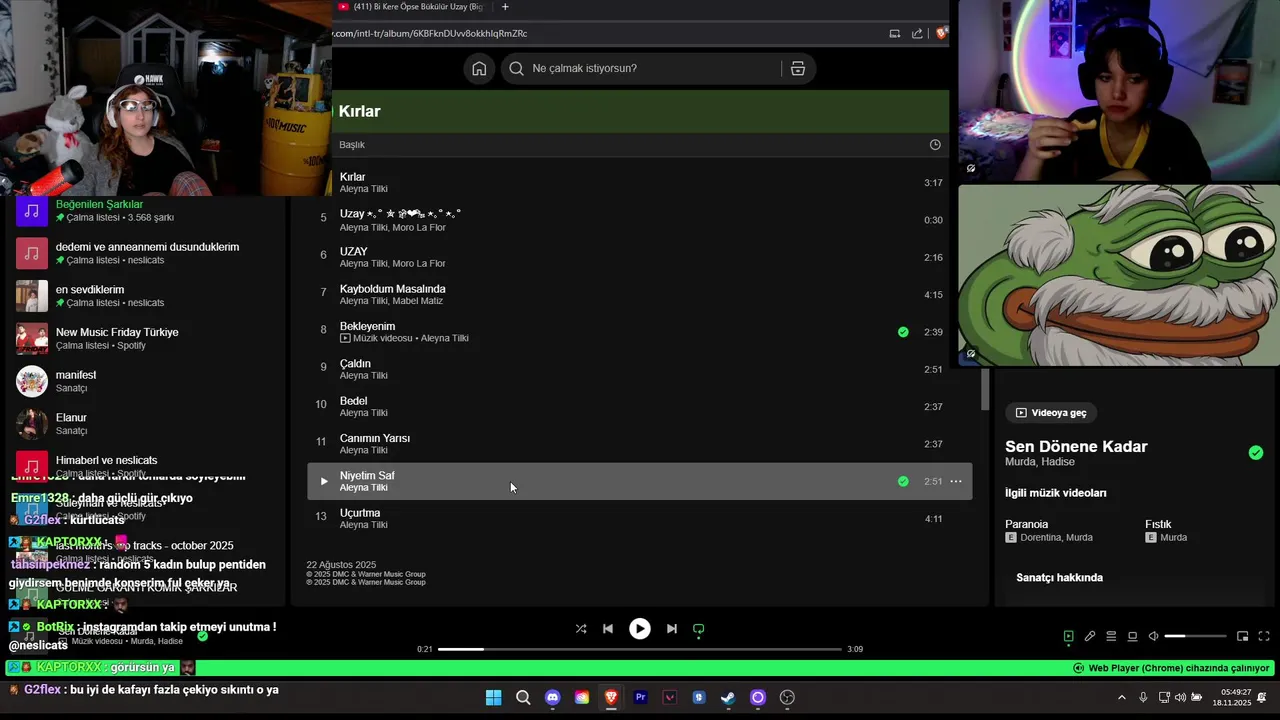Skip to next track
The height and width of the screenshot is (720, 1280).
pyautogui.click(x=672, y=629)
